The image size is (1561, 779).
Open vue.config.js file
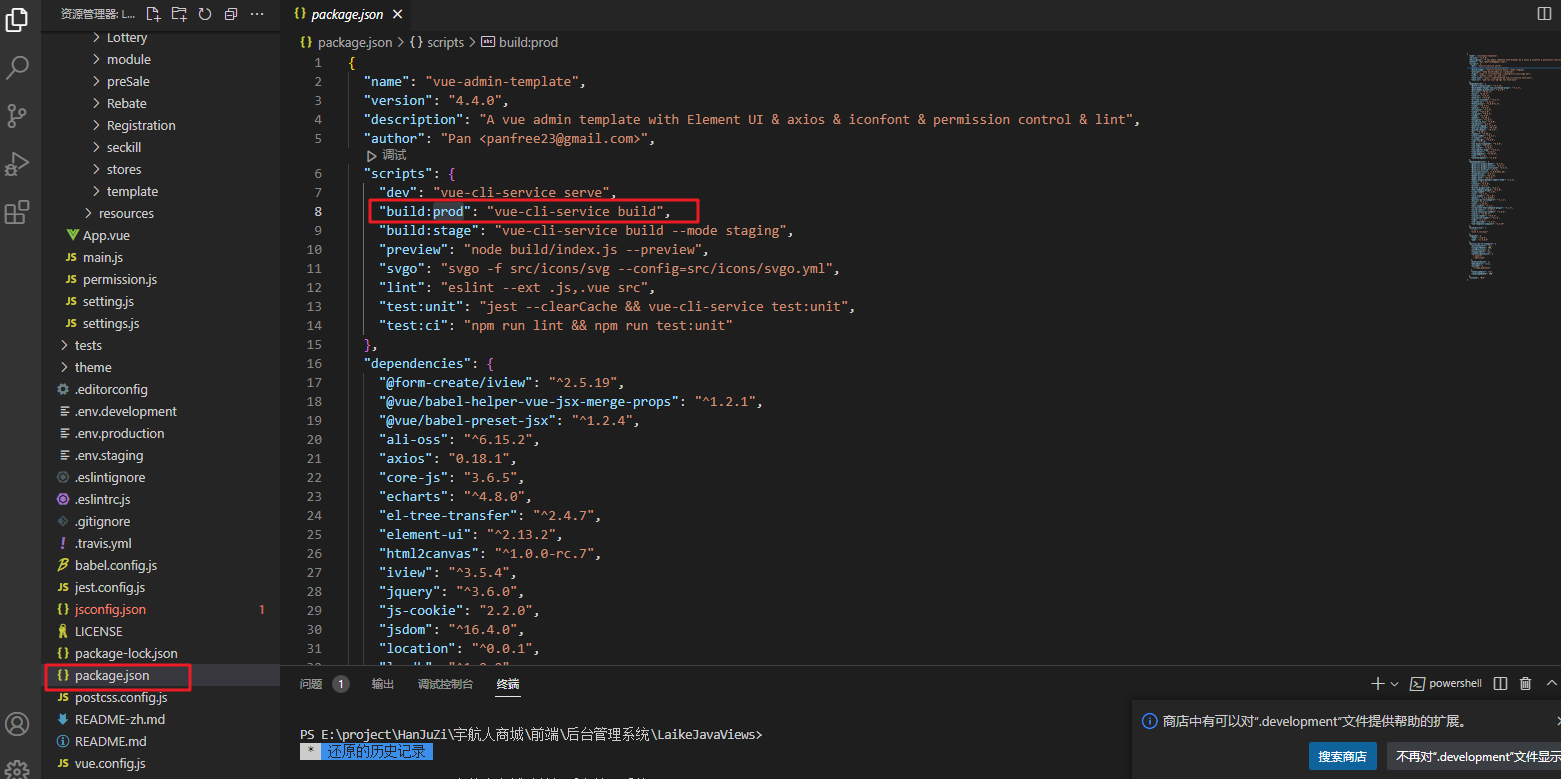pyautogui.click(x=110, y=763)
